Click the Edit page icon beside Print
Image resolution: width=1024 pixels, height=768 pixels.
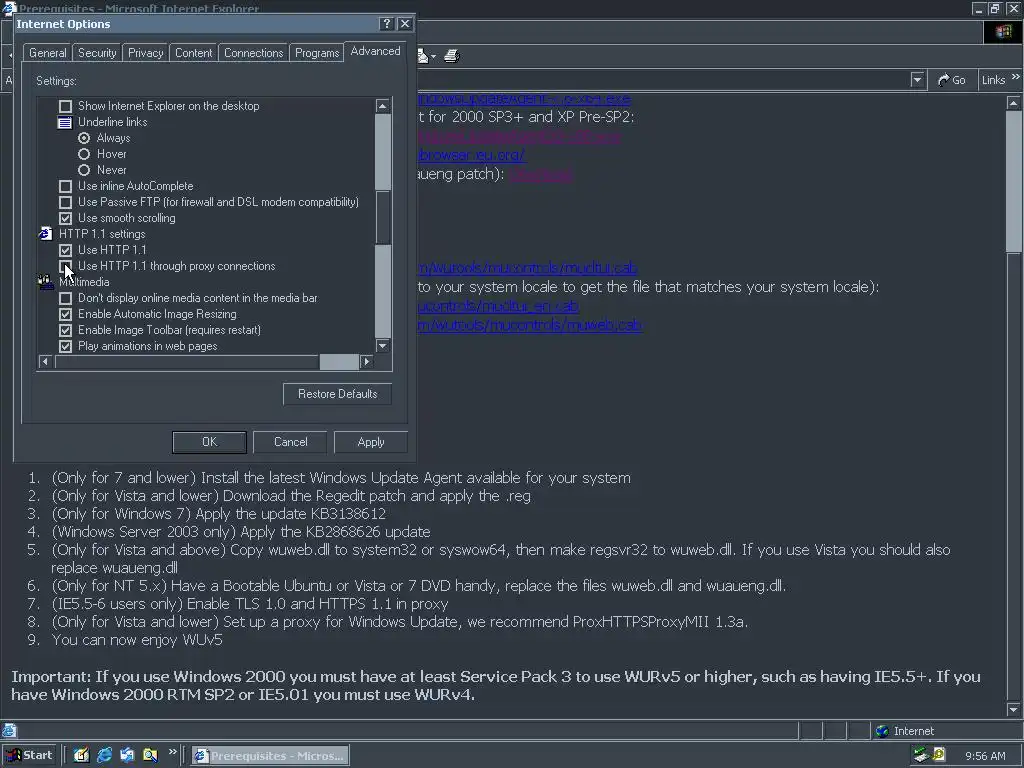pos(423,56)
